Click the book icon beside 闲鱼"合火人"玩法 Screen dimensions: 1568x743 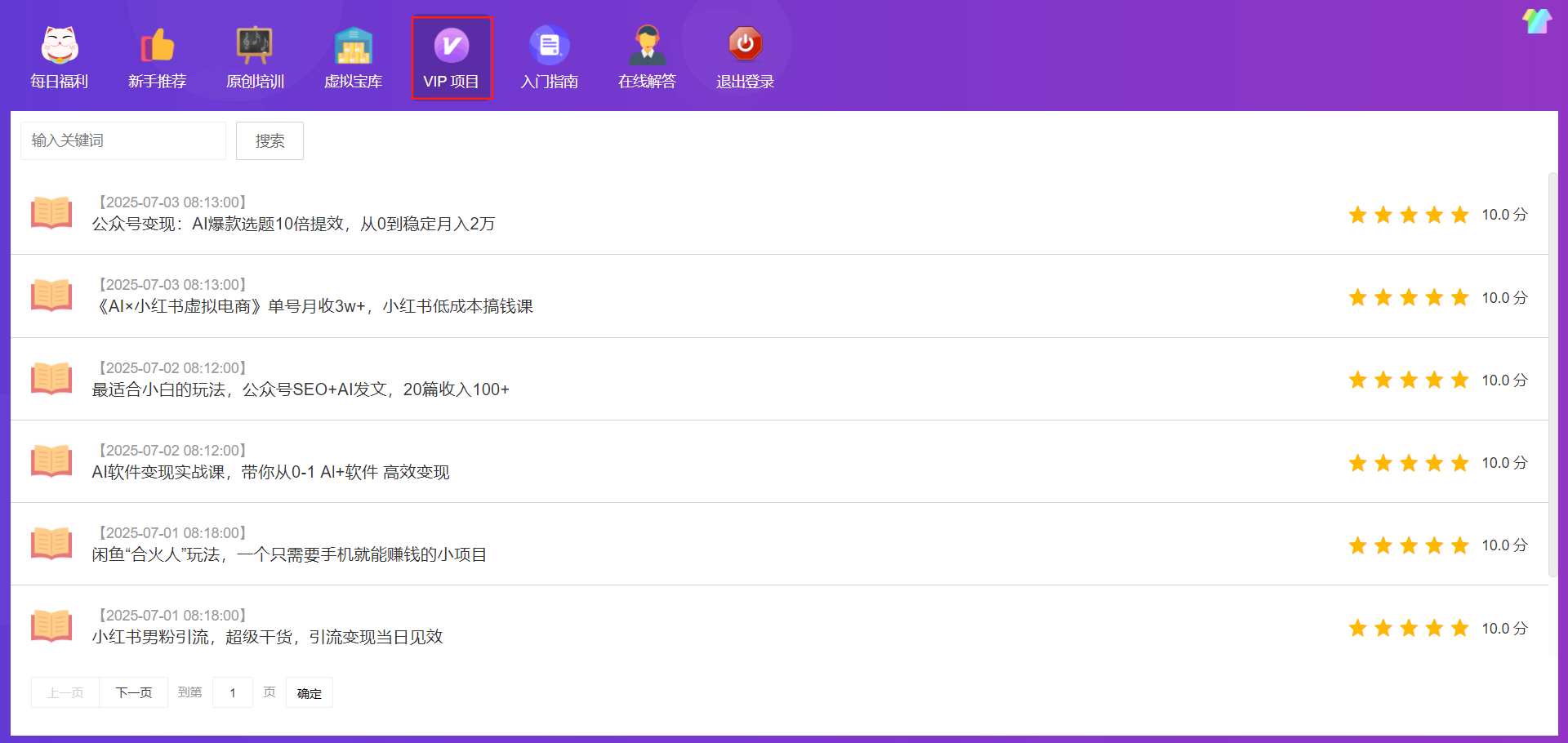(x=51, y=544)
